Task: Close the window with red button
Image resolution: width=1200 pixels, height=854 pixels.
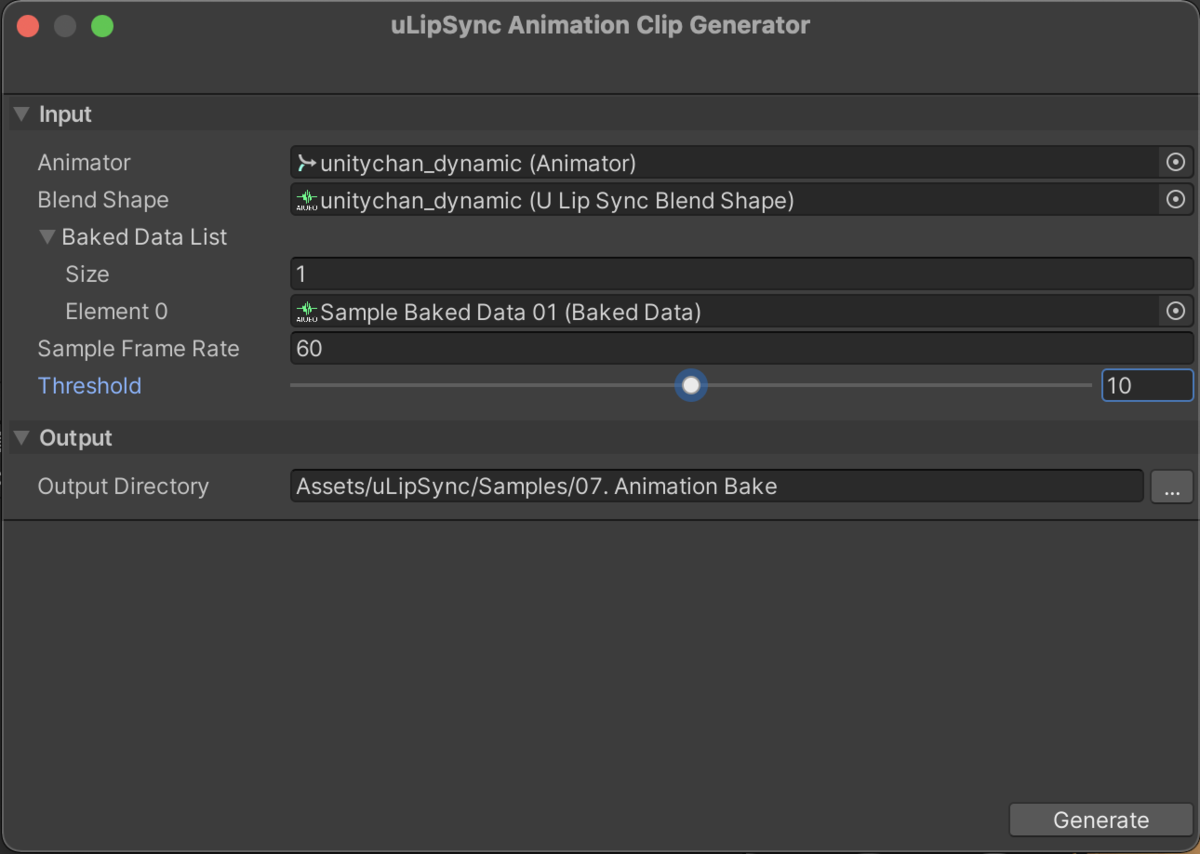Action: [28, 26]
